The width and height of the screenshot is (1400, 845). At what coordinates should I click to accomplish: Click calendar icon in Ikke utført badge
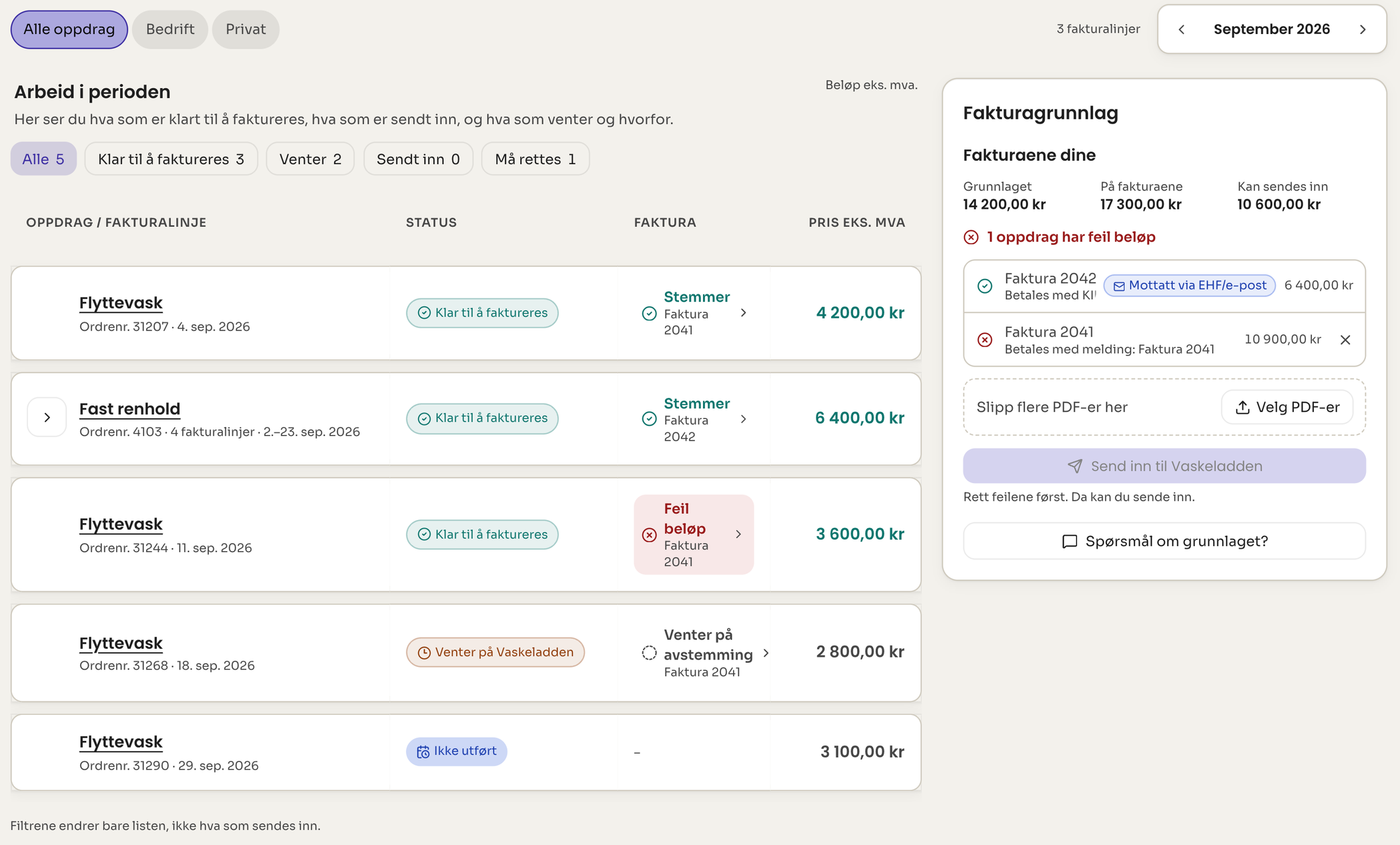pyautogui.click(x=423, y=752)
